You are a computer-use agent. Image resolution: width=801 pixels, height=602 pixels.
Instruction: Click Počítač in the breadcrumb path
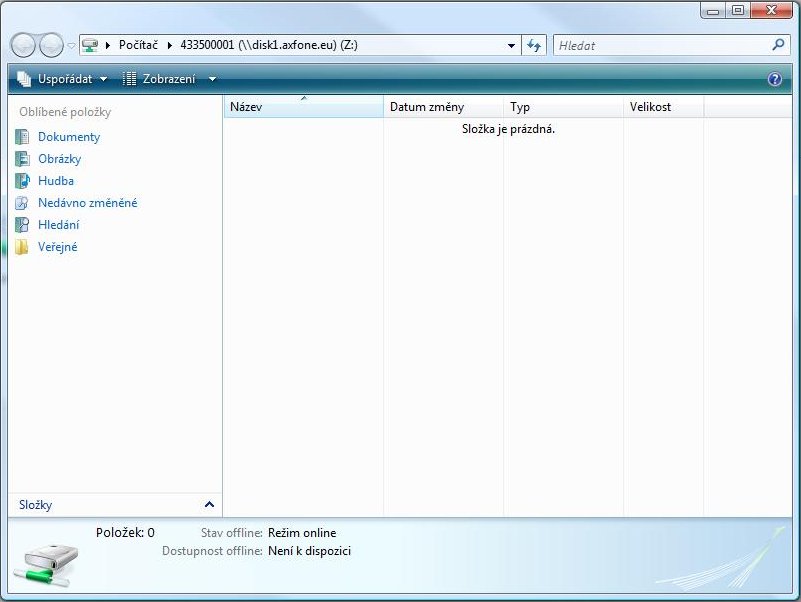pos(139,45)
